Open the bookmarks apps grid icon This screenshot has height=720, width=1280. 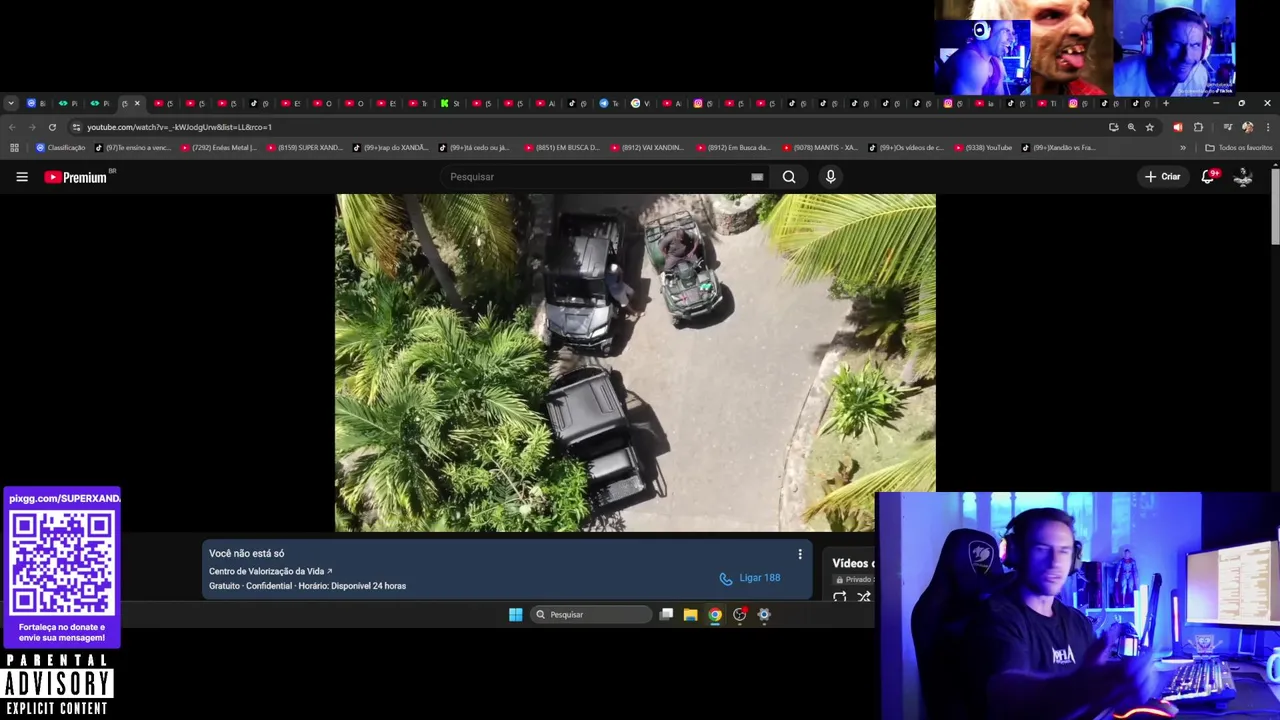coord(14,148)
